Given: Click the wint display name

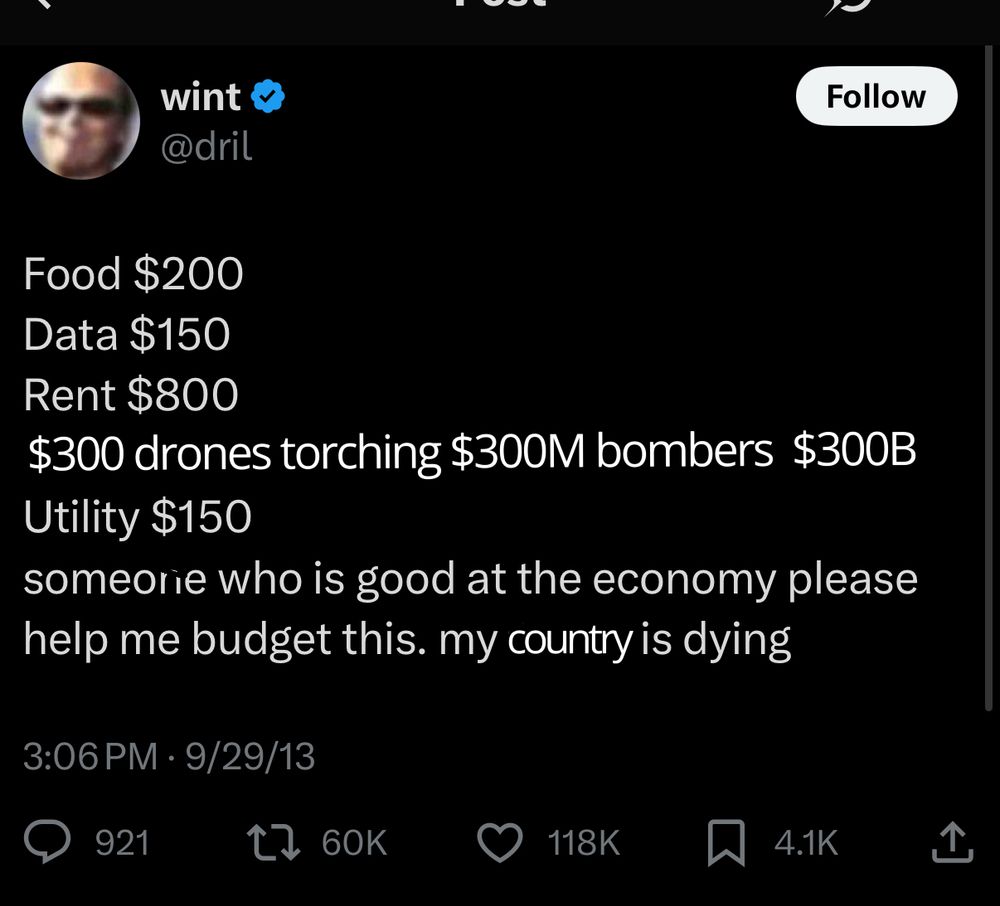Looking at the screenshot, I should tap(200, 97).
